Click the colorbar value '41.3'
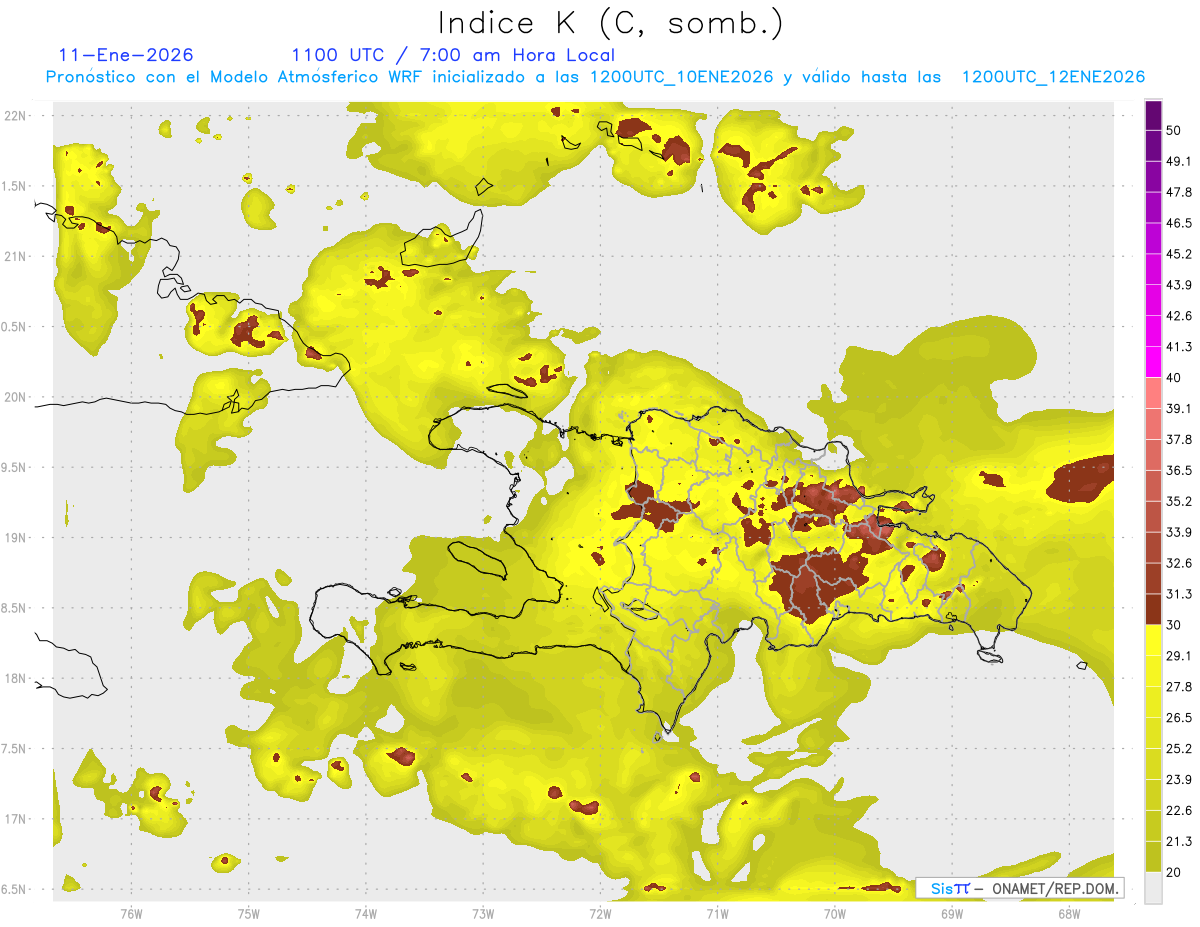The height and width of the screenshot is (927, 1200). point(1180,347)
